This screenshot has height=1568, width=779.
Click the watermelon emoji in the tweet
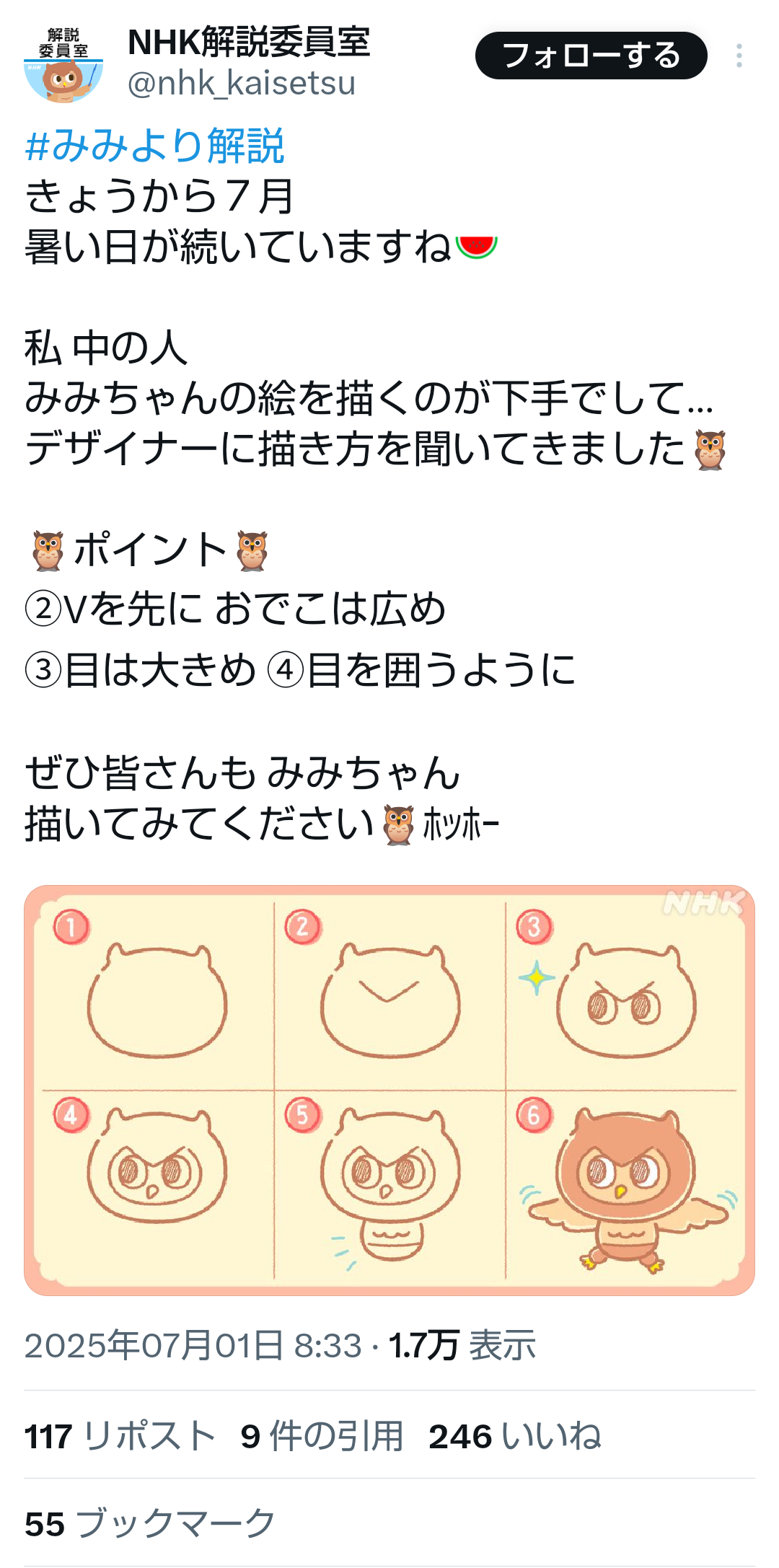477,247
